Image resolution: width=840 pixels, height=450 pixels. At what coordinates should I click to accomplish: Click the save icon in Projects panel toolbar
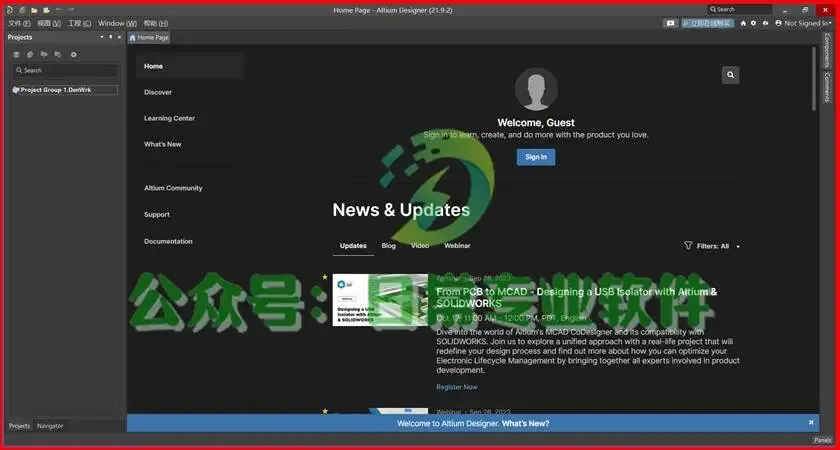coord(17,54)
